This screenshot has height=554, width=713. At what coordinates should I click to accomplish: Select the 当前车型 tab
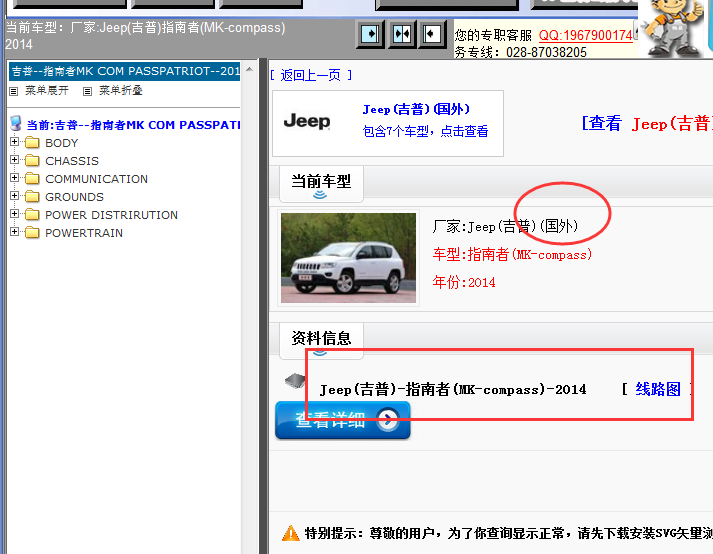[x=321, y=184]
